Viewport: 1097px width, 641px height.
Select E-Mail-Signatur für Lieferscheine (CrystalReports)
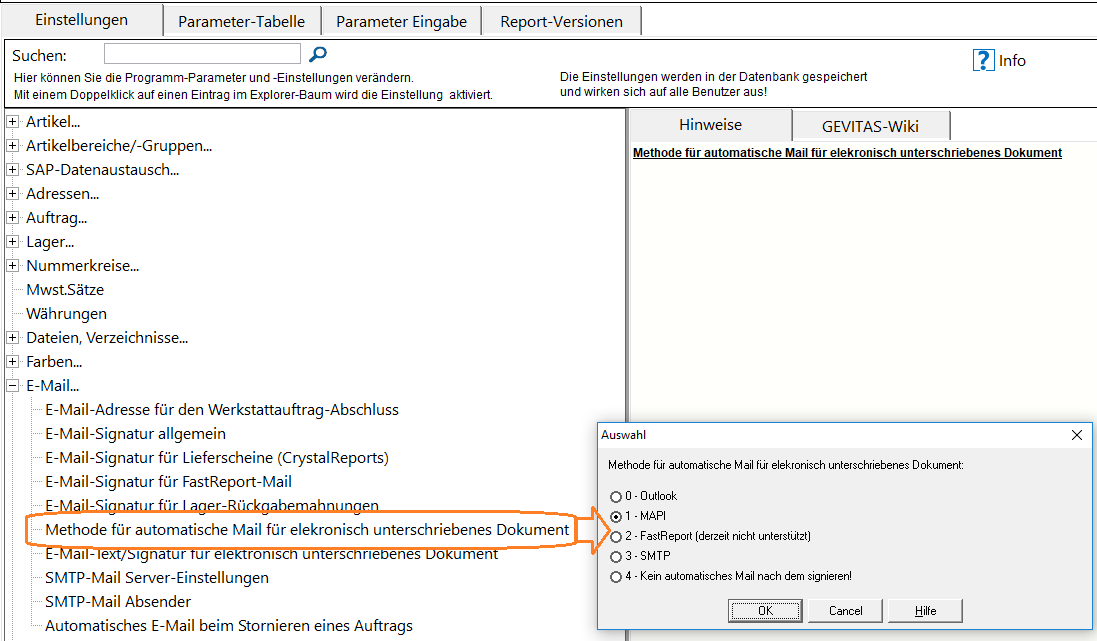coord(217,458)
